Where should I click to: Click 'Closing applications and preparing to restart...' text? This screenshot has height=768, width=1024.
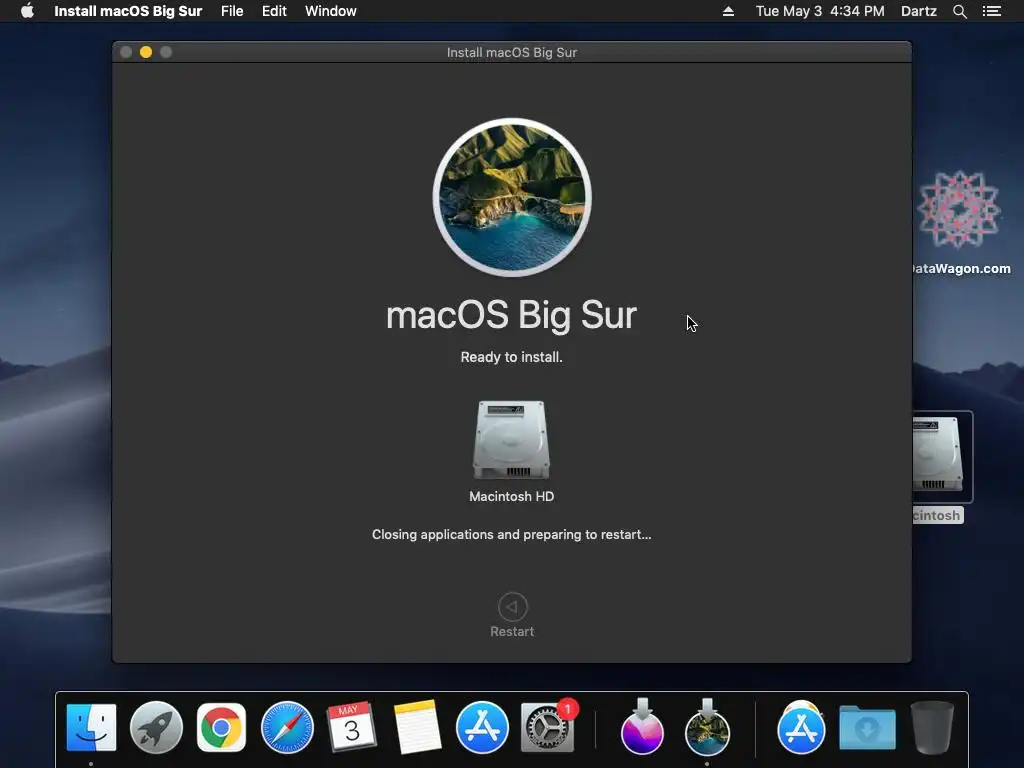point(511,534)
